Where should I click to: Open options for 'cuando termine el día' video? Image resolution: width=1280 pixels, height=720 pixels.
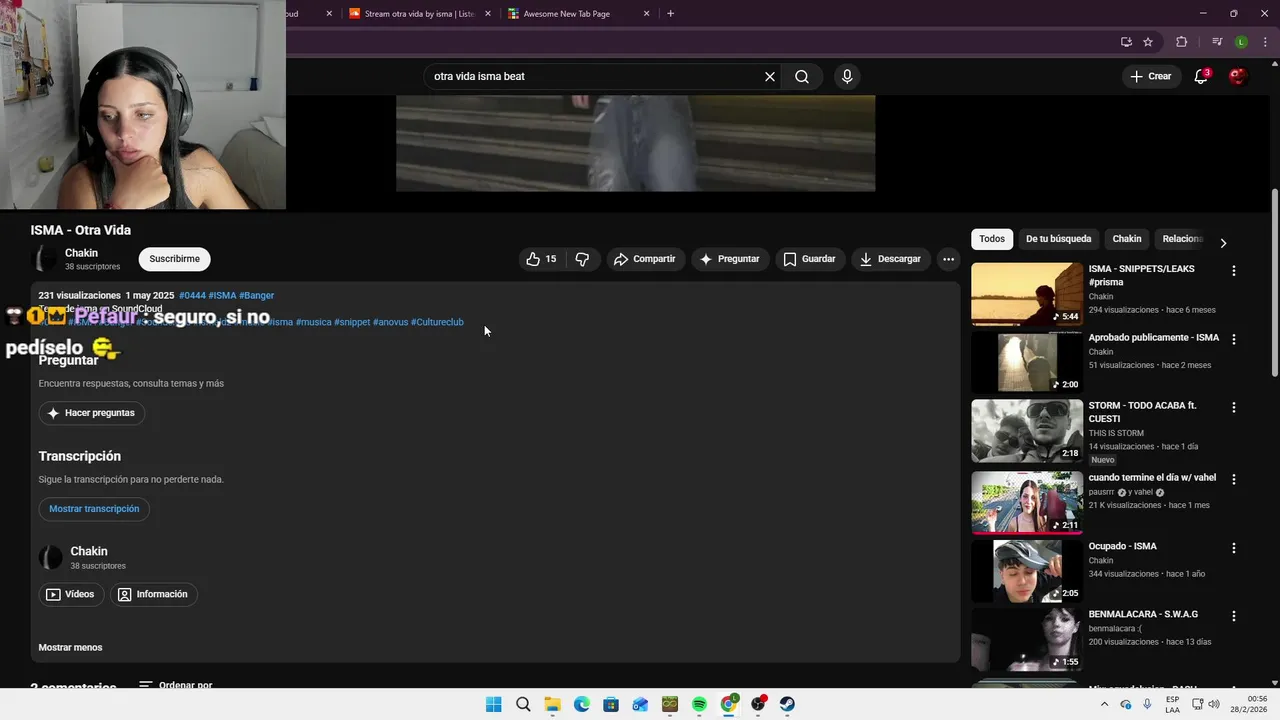pos(1234,479)
